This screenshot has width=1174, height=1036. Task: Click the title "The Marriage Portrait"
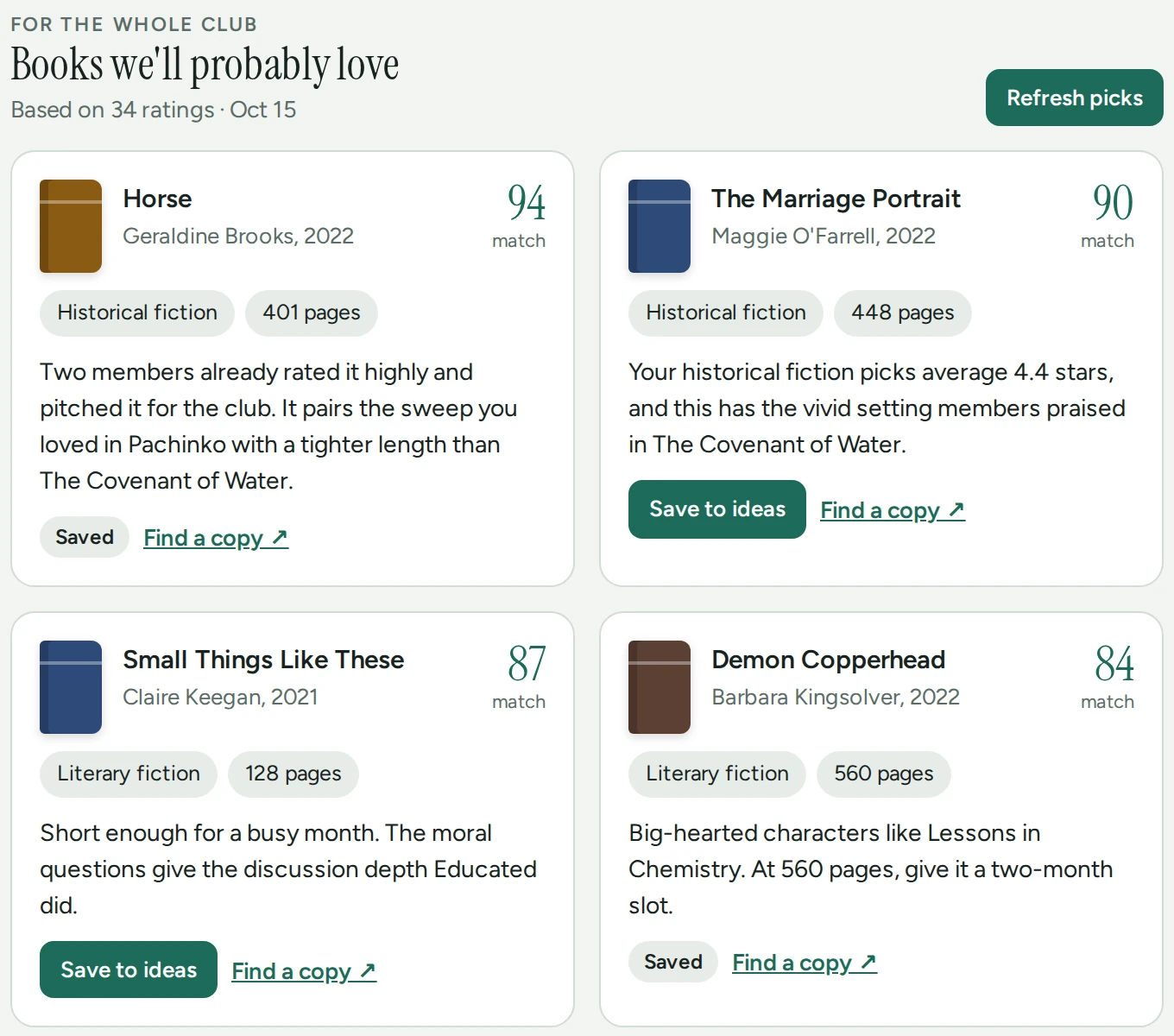tap(836, 199)
